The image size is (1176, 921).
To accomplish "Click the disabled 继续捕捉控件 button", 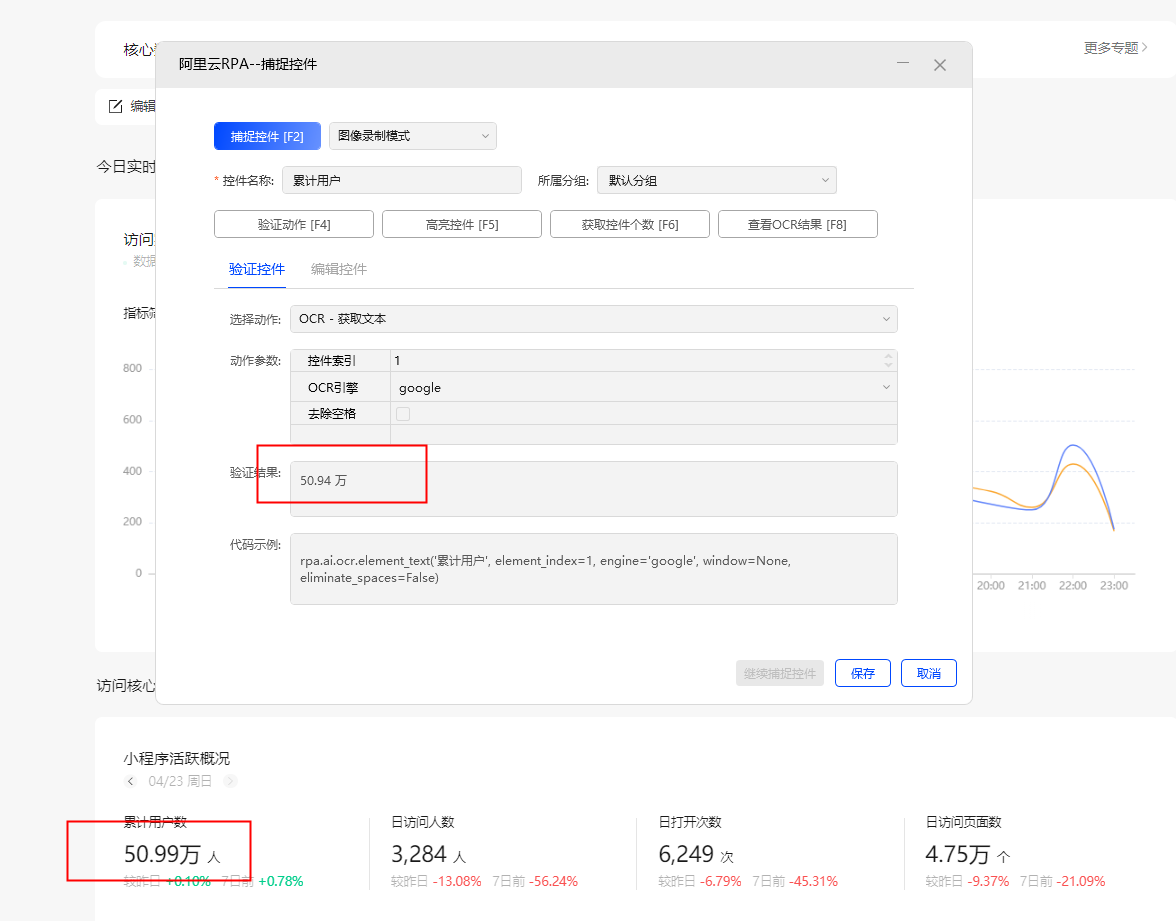I will pyautogui.click(x=779, y=674).
